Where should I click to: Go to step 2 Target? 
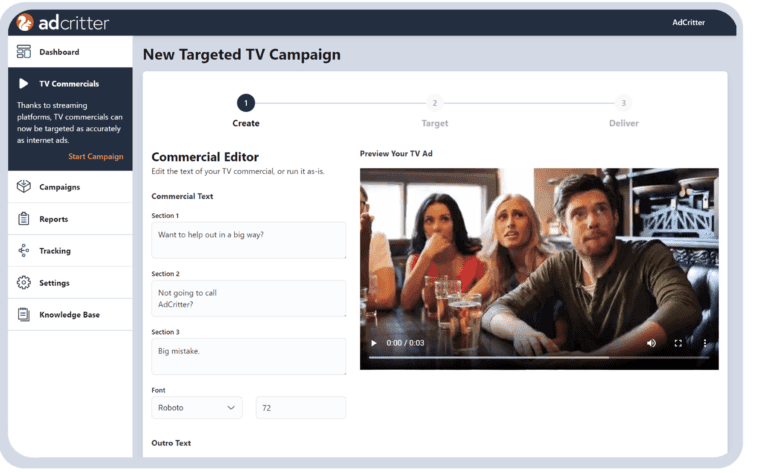[434, 103]
